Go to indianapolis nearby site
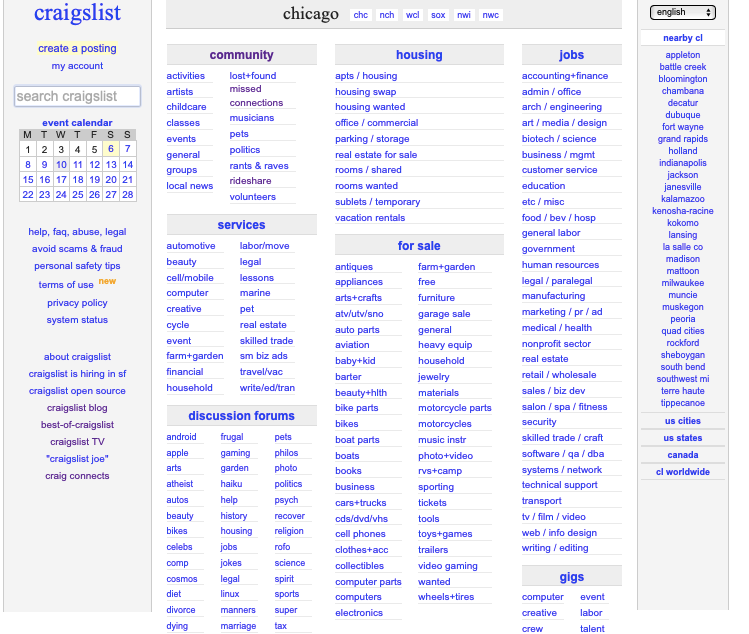749x634 pixels. (x=683, y=163)
